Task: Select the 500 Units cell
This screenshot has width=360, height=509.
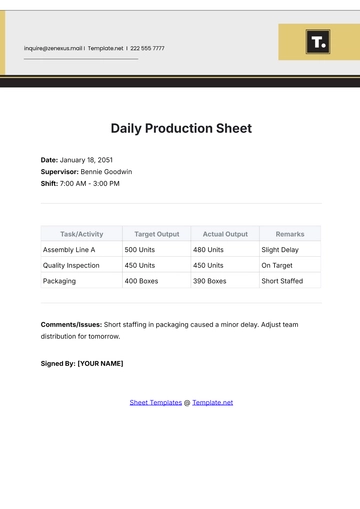Action: point(157,250)
